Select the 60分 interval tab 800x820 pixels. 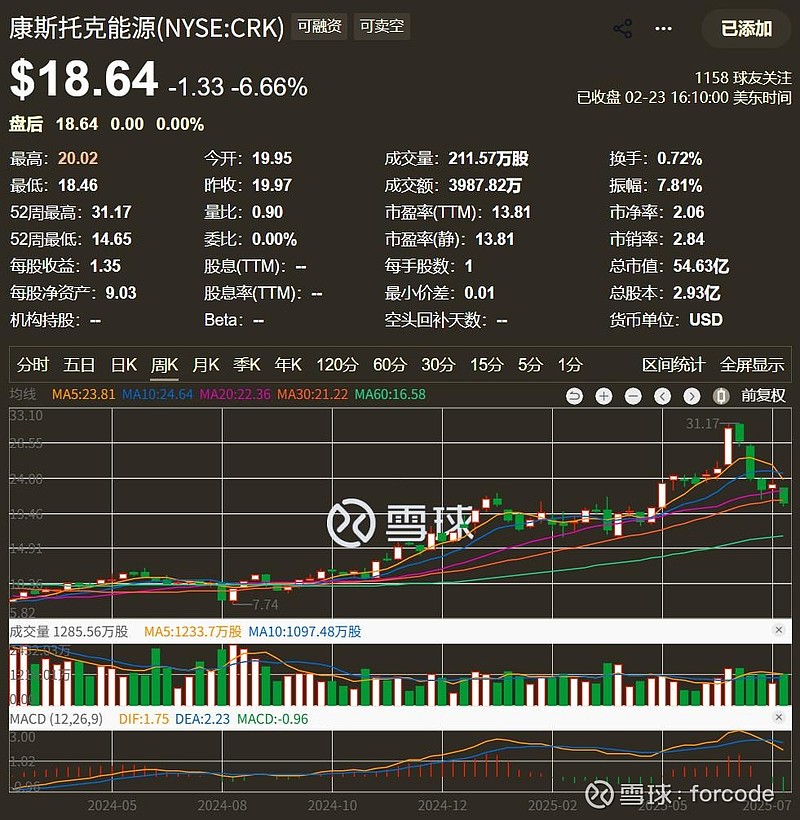390,365
